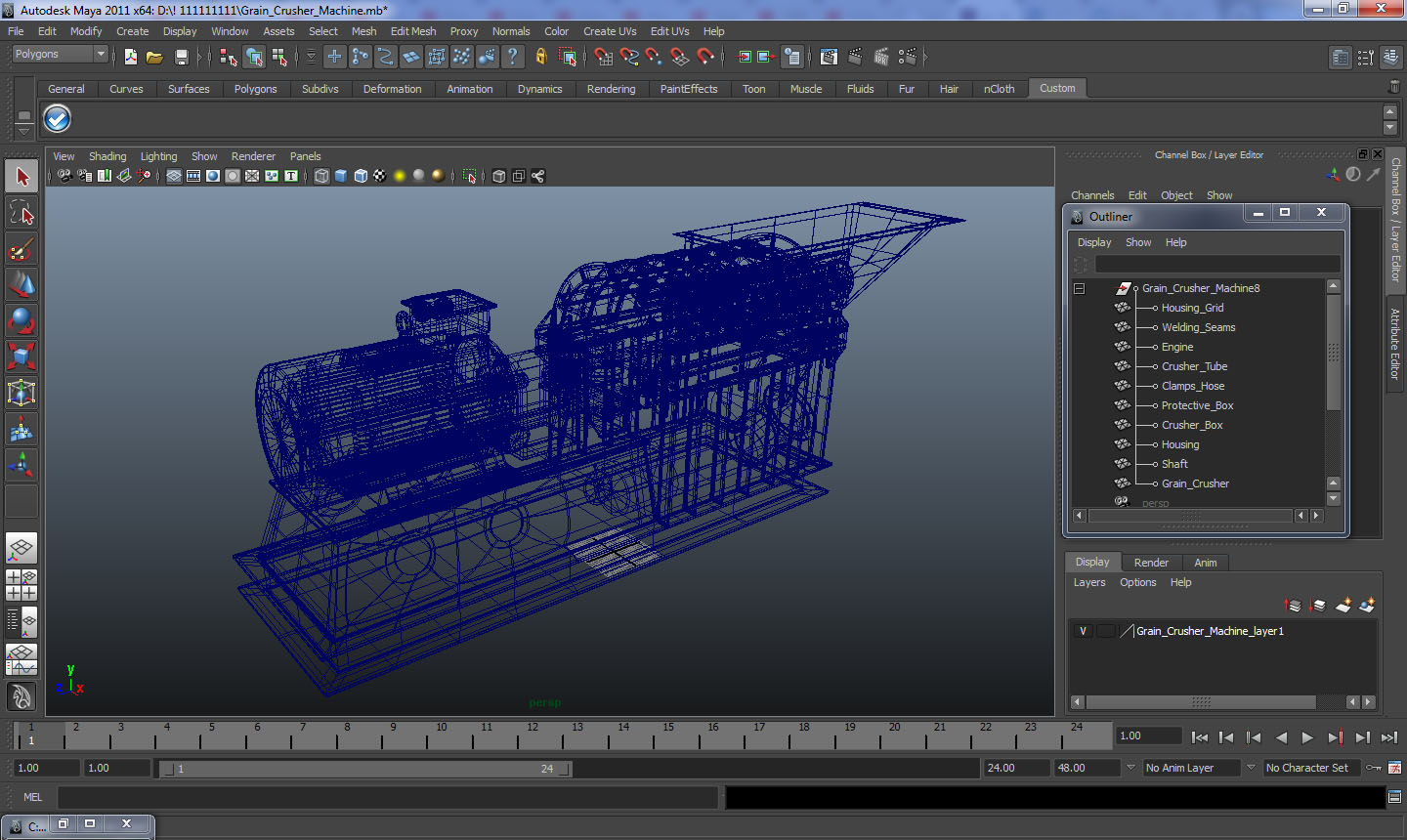Click the MEL command input field
The width and height of the screenshot is (1407, 840).
point(388,797)
